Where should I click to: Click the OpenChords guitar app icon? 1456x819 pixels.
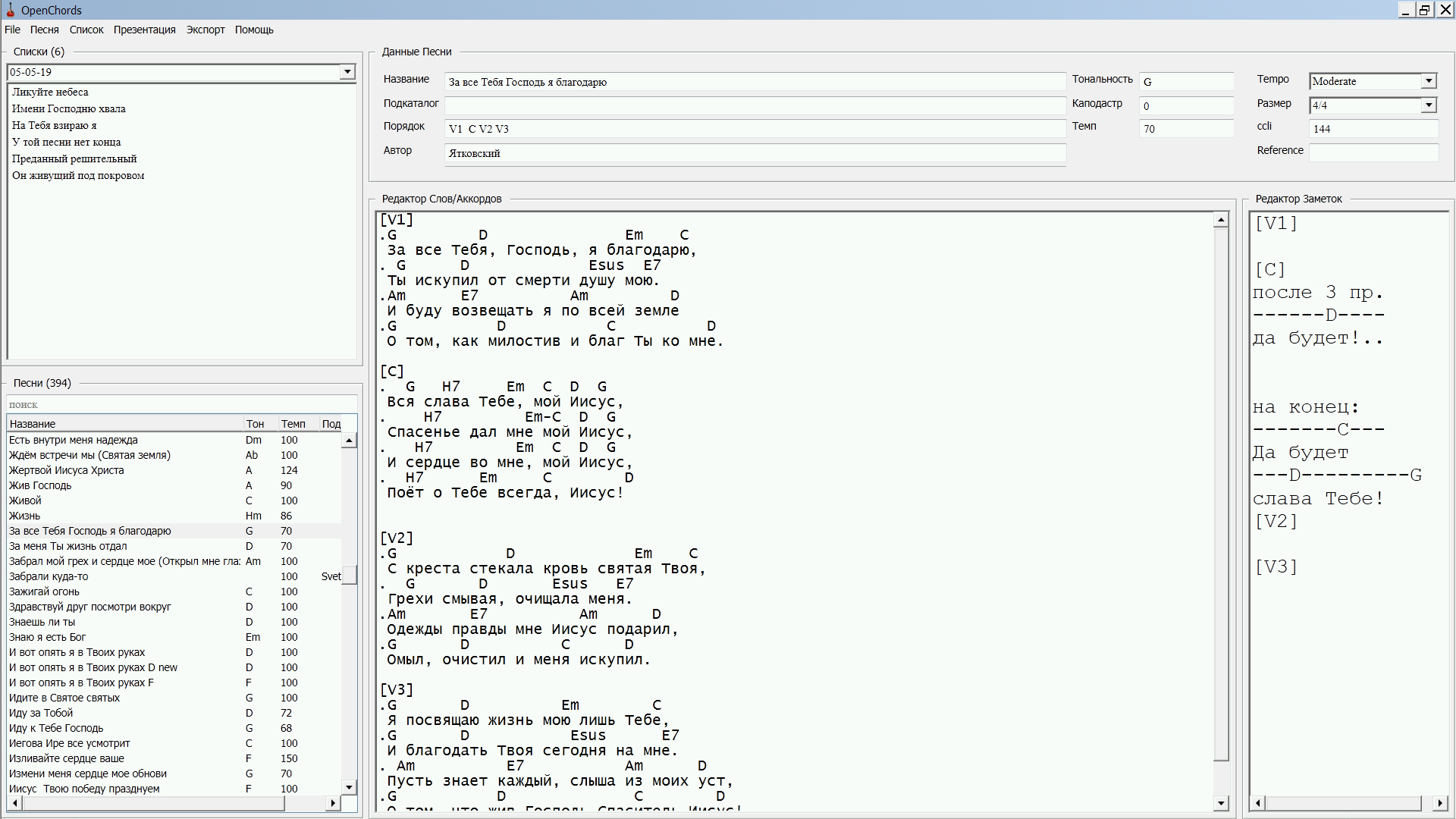(10, 10)
